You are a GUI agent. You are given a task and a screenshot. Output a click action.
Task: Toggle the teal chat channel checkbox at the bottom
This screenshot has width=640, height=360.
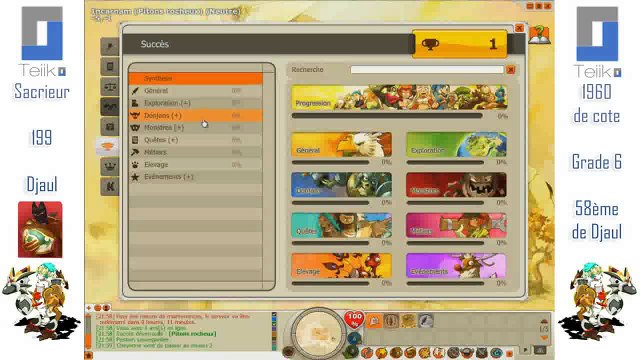coord(274,348)
